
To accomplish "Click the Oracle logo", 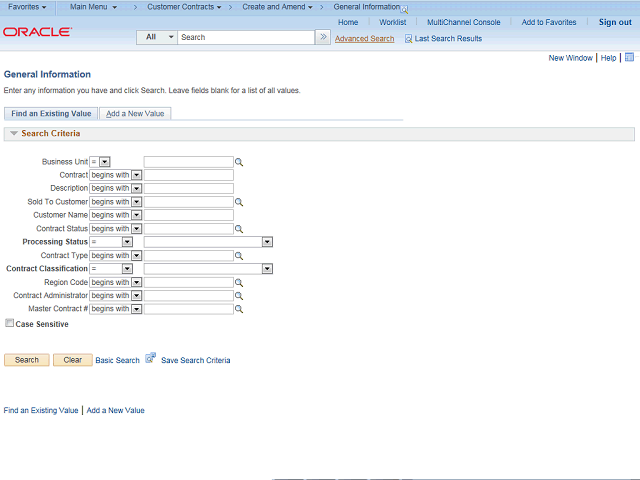I will pyautogui.click(x=38, y=32).
